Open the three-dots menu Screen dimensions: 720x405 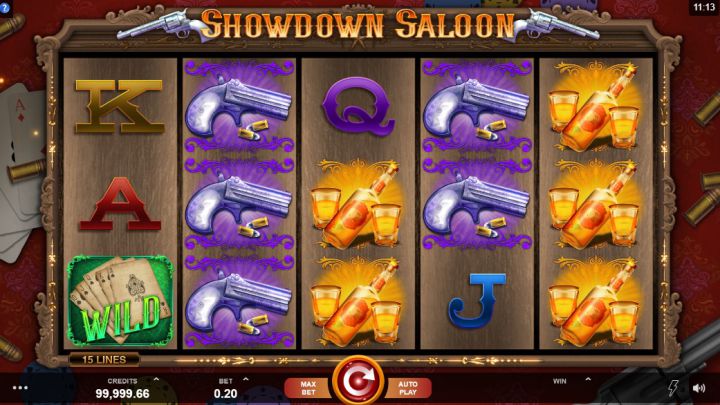pyautogui.click(x=20, y=388)
